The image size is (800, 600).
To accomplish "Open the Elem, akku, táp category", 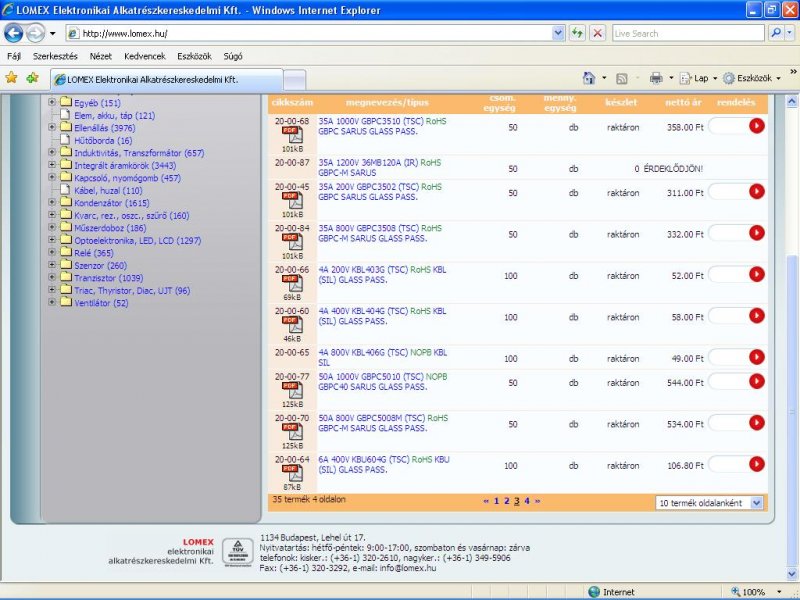I will 114,115.
